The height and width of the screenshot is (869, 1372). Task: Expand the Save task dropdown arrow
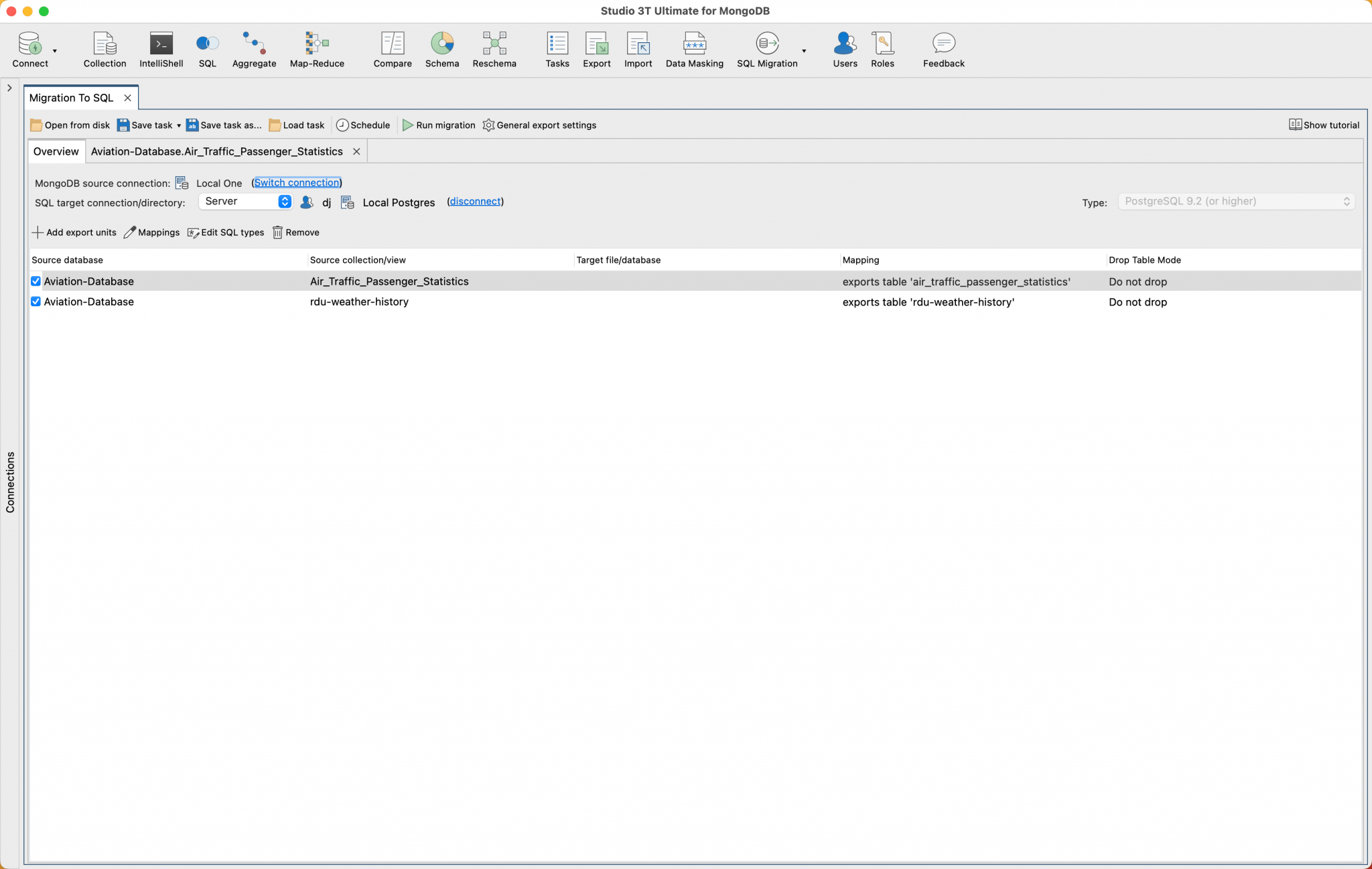click(180, 125)
